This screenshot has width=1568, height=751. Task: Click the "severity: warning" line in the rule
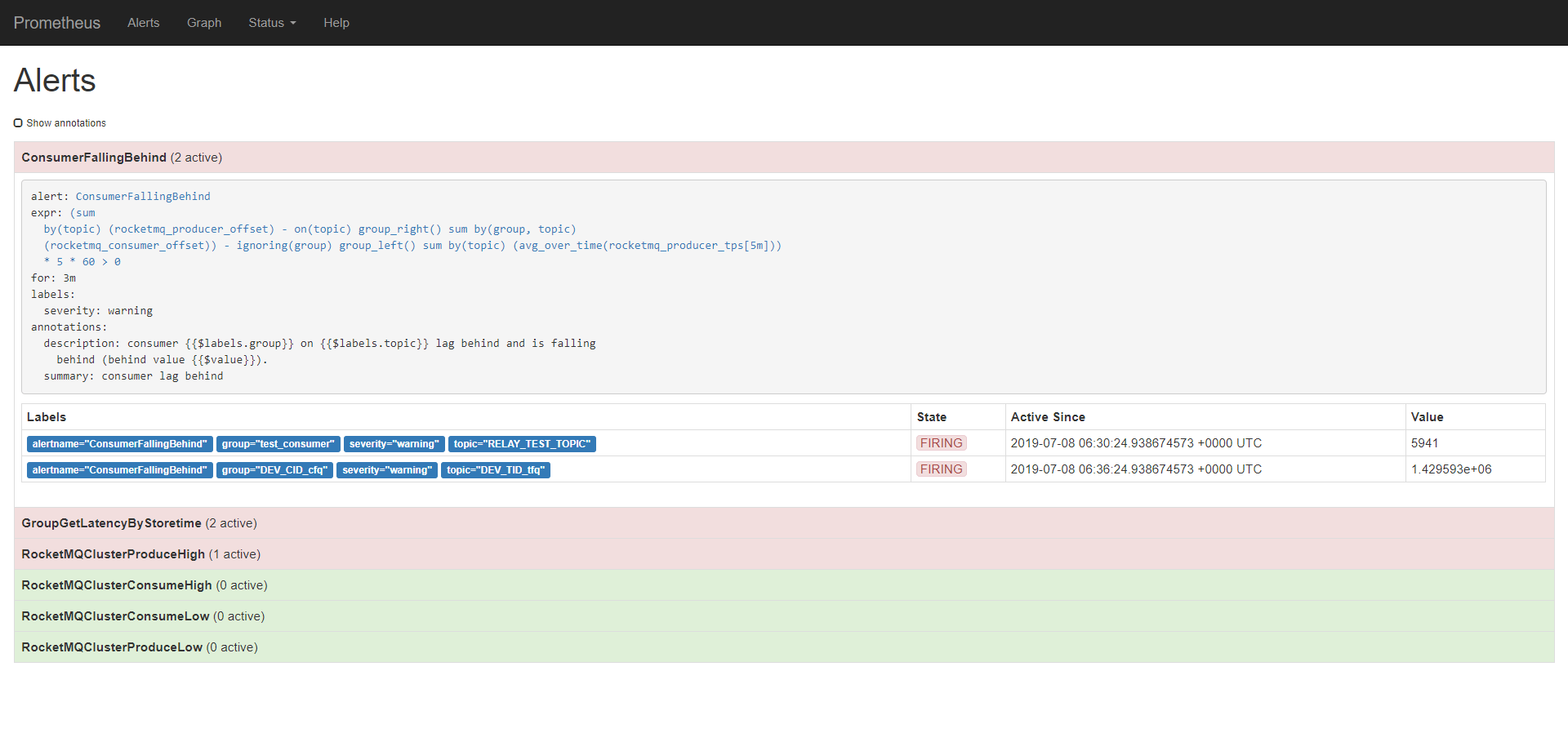coord(98,311)
